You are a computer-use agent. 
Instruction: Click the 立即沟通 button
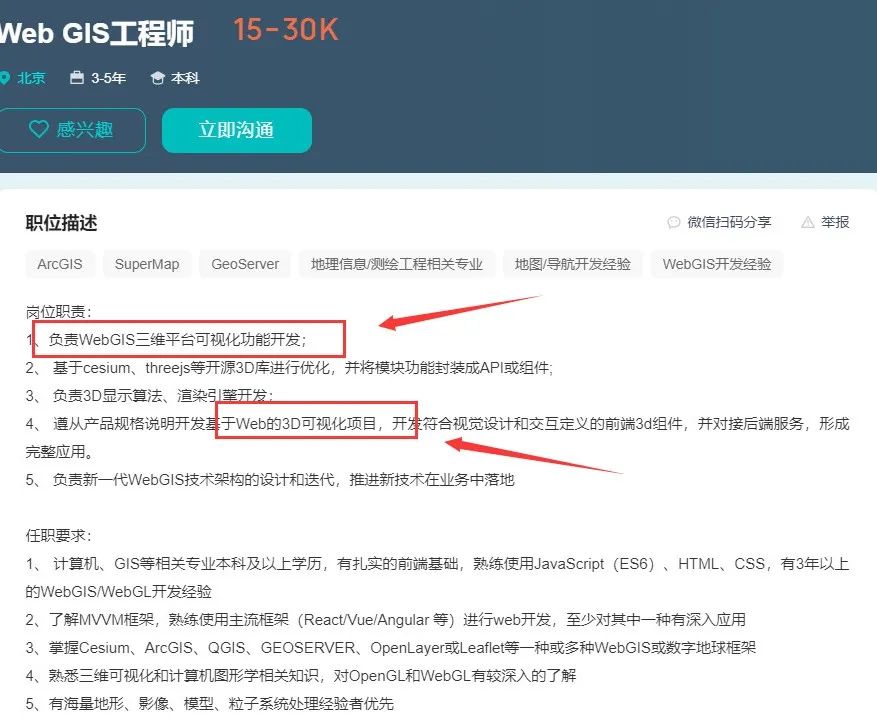pos(236,130)
